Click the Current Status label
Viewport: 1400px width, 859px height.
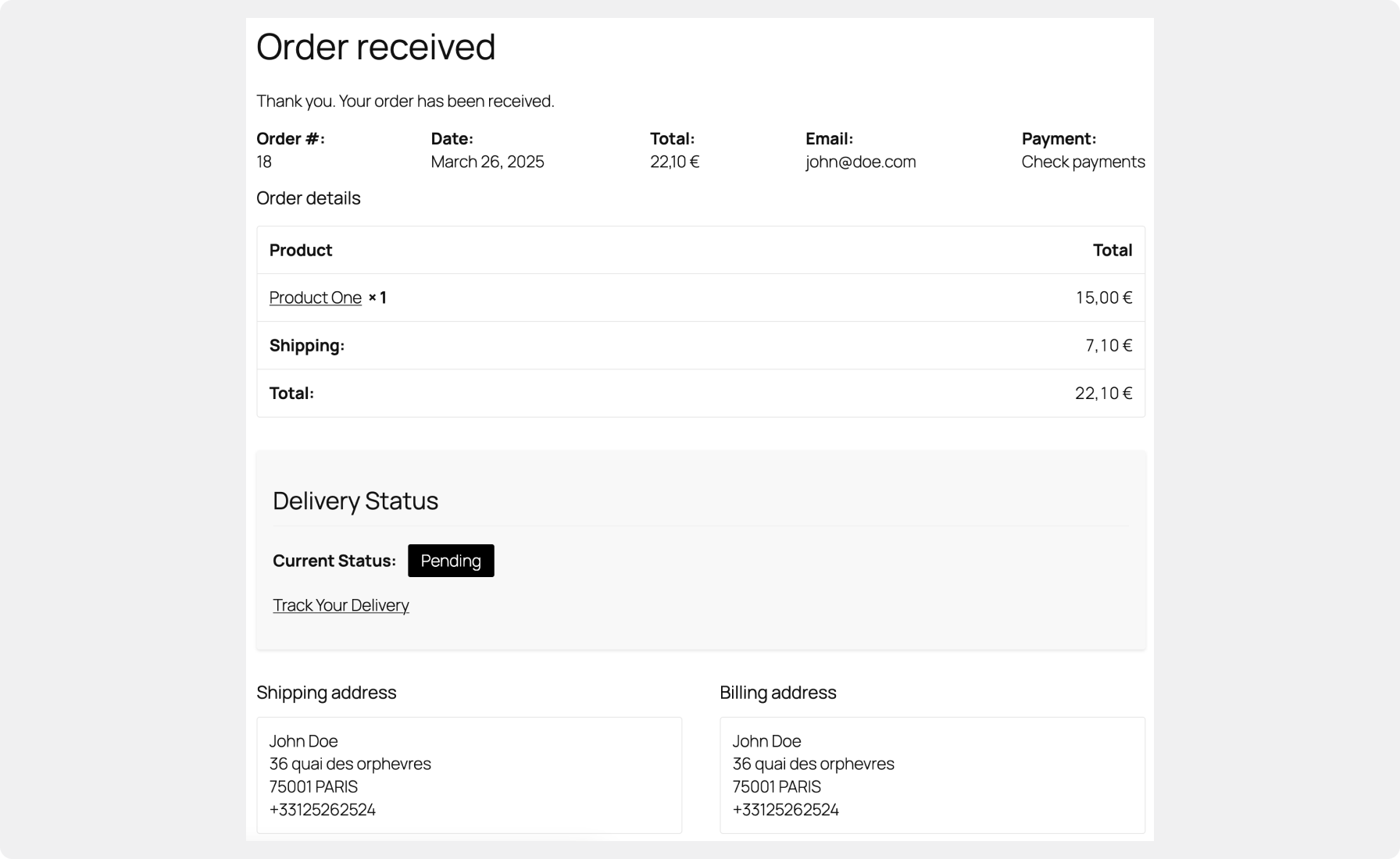[x=334, y=560]
